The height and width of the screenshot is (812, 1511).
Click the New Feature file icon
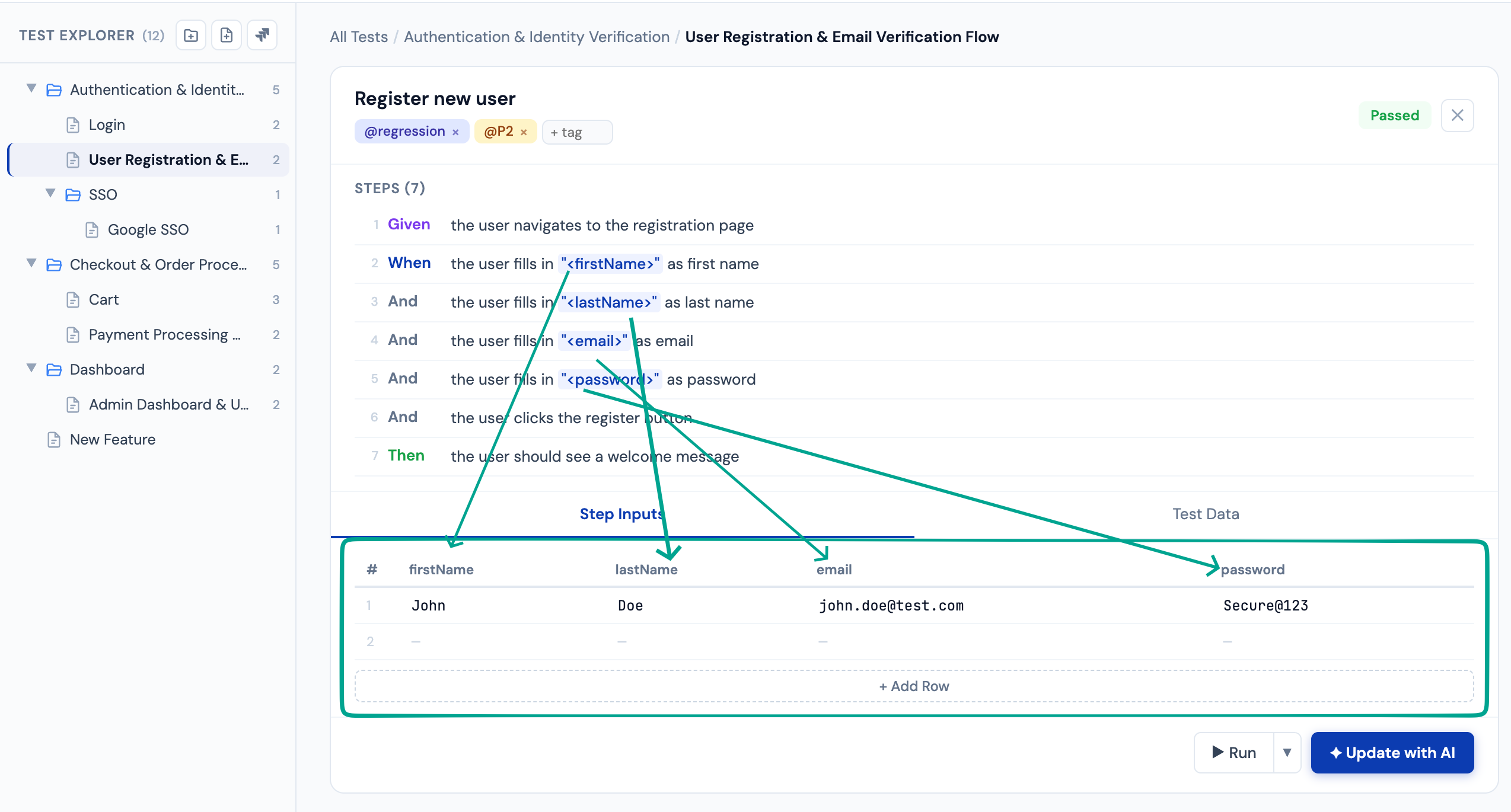click(x=54, y=440)
